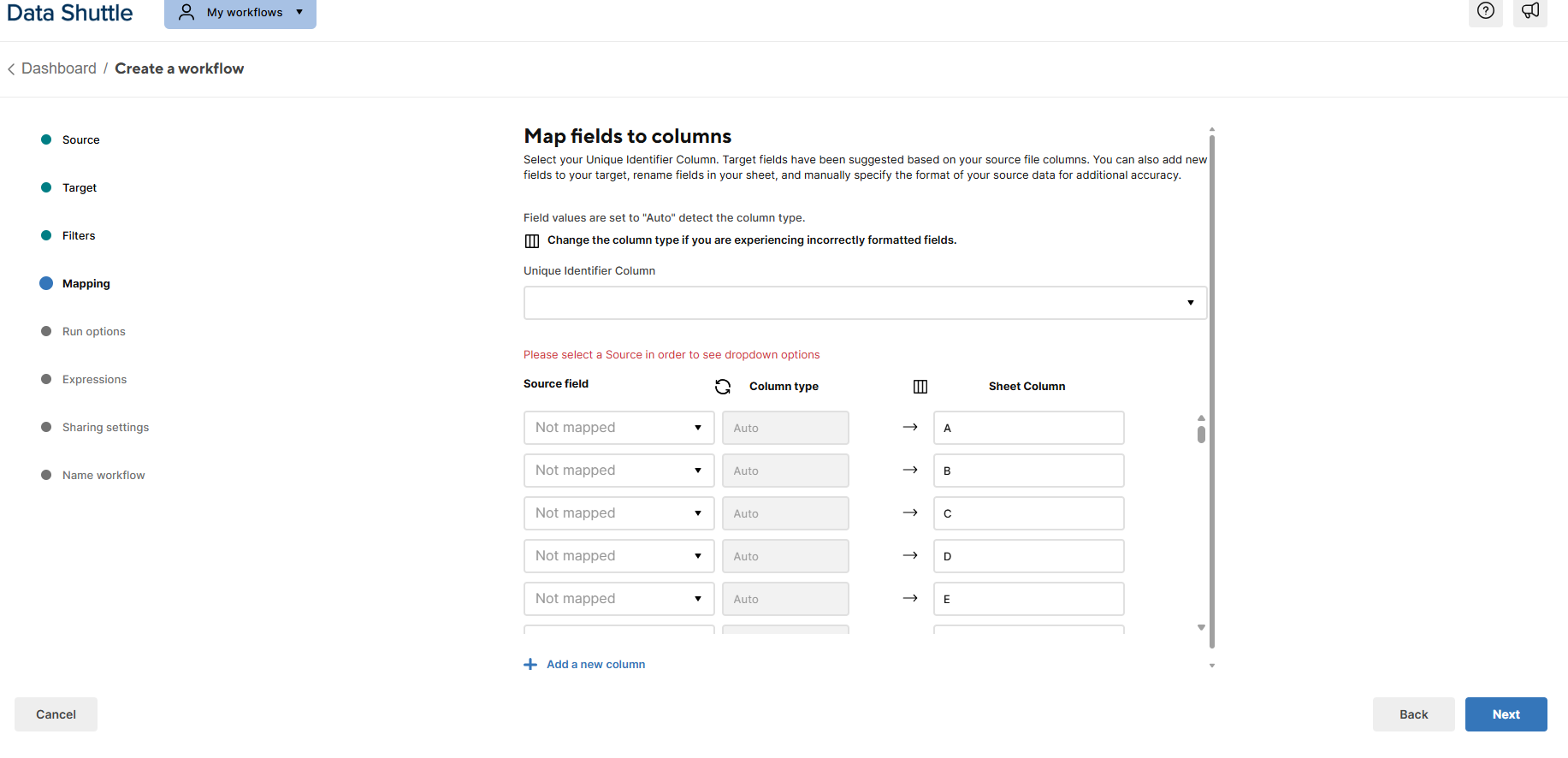Expand the Unique Identifier Column dropdown
The height and width of the screenshot is (758, 1568).
[865, 303]
